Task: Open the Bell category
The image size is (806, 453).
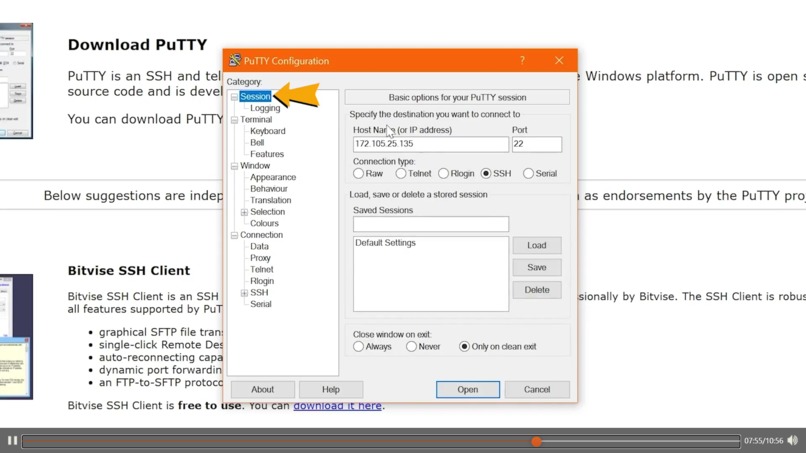Action: click(257, 142)
